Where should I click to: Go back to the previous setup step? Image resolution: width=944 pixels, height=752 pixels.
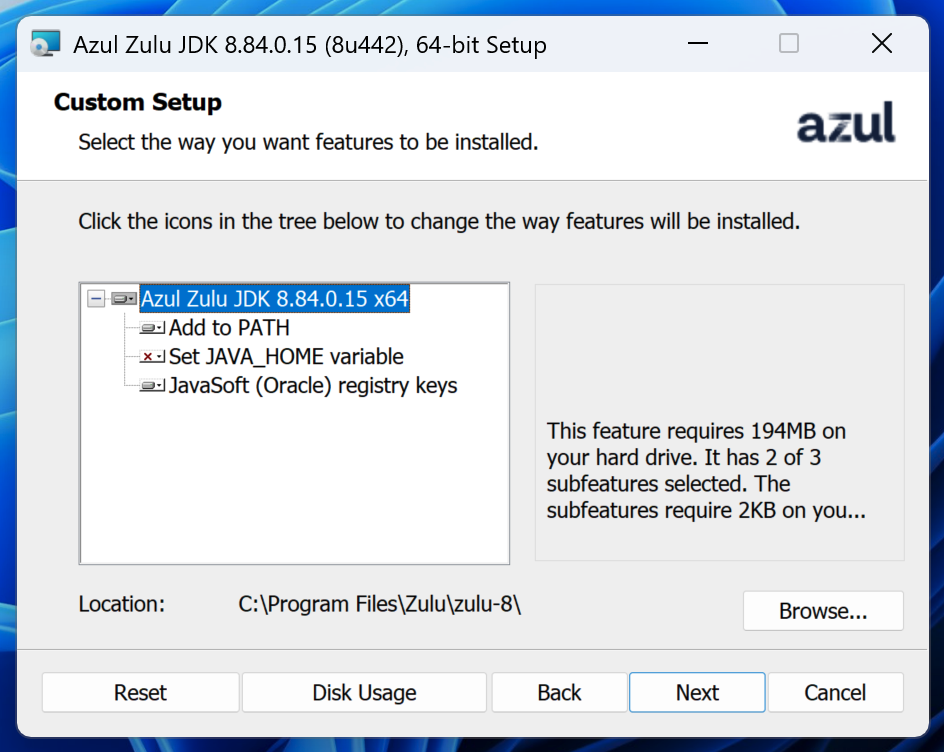[x=558, y=692]
